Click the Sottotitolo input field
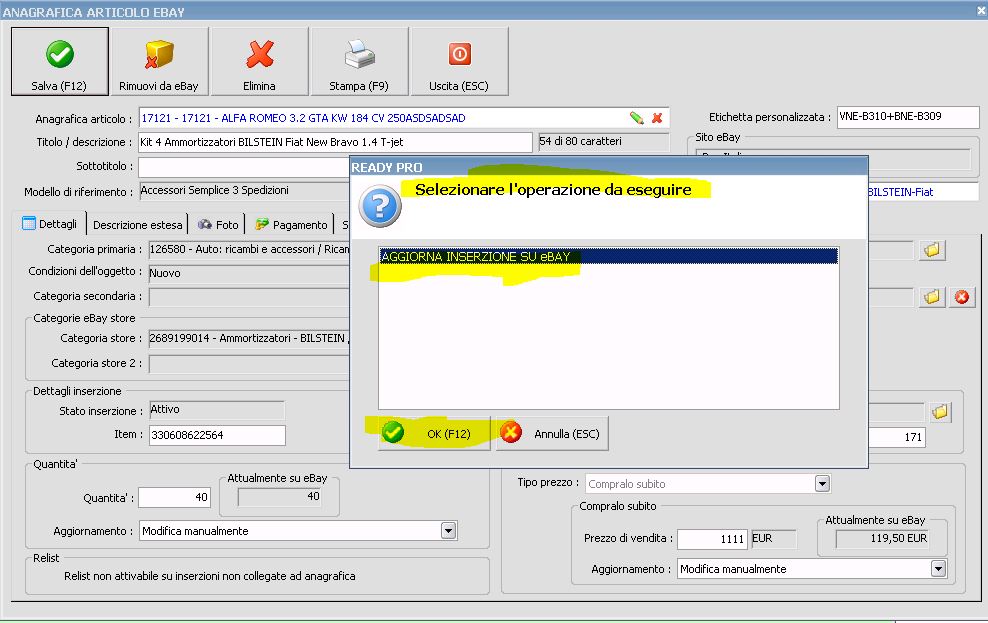Image resolution: width=988 pixels, height=623 pixels. pos(244,167)
